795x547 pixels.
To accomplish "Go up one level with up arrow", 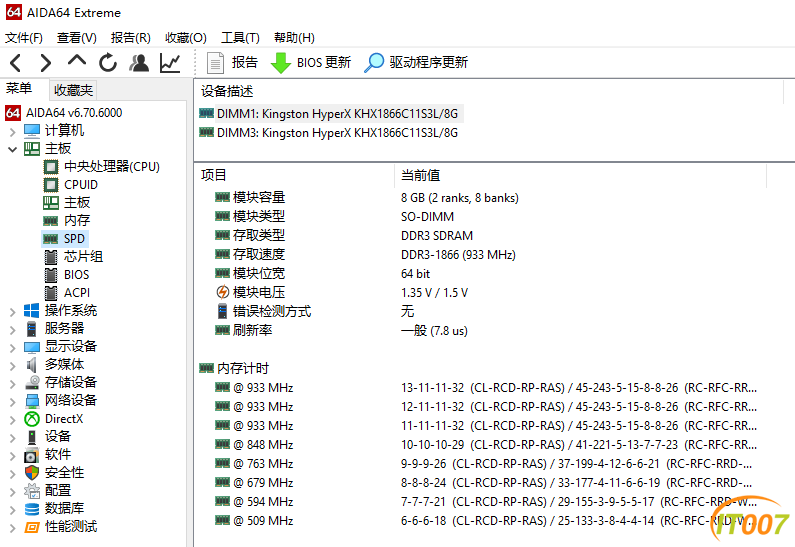I will [77, 63].
